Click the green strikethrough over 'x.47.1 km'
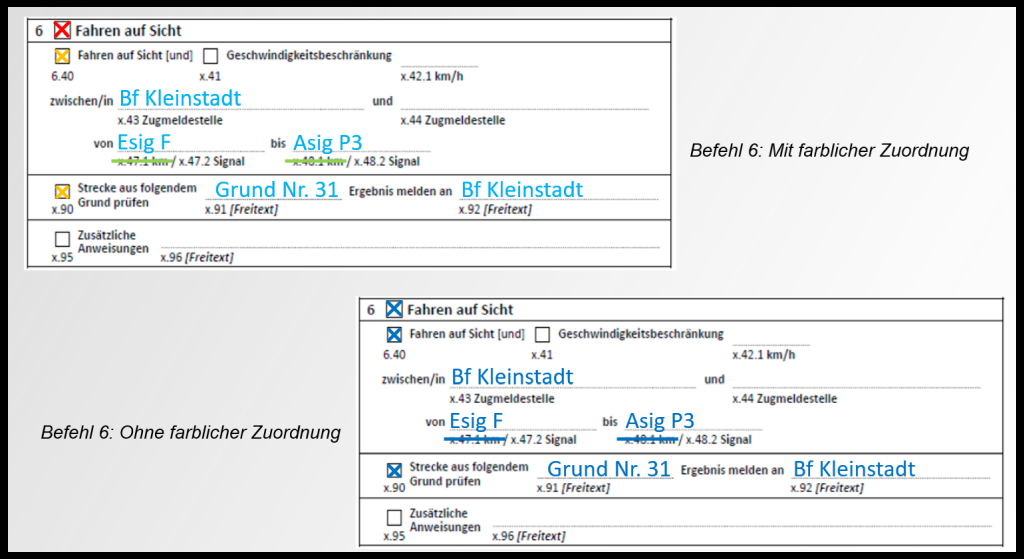The width and height of the screenshot is (1024, 559). 143,161
